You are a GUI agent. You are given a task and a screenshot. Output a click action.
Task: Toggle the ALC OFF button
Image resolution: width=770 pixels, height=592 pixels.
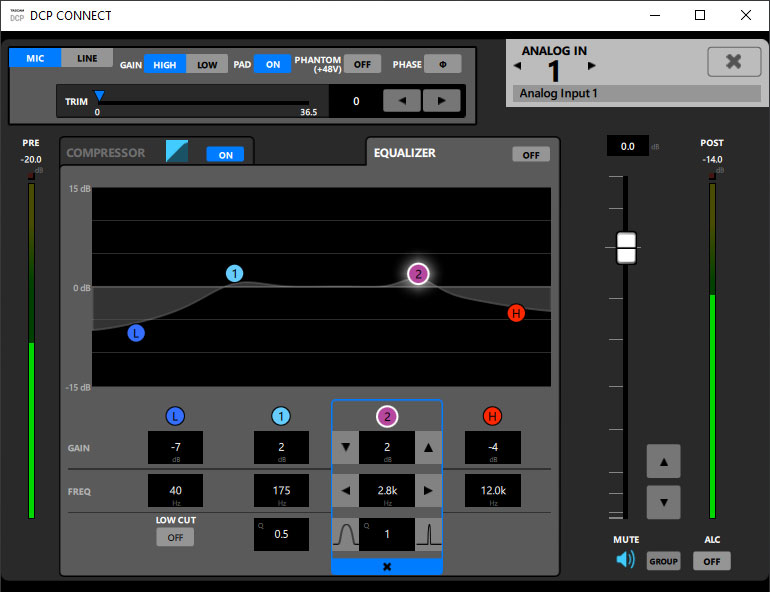[x=712, y=561]
